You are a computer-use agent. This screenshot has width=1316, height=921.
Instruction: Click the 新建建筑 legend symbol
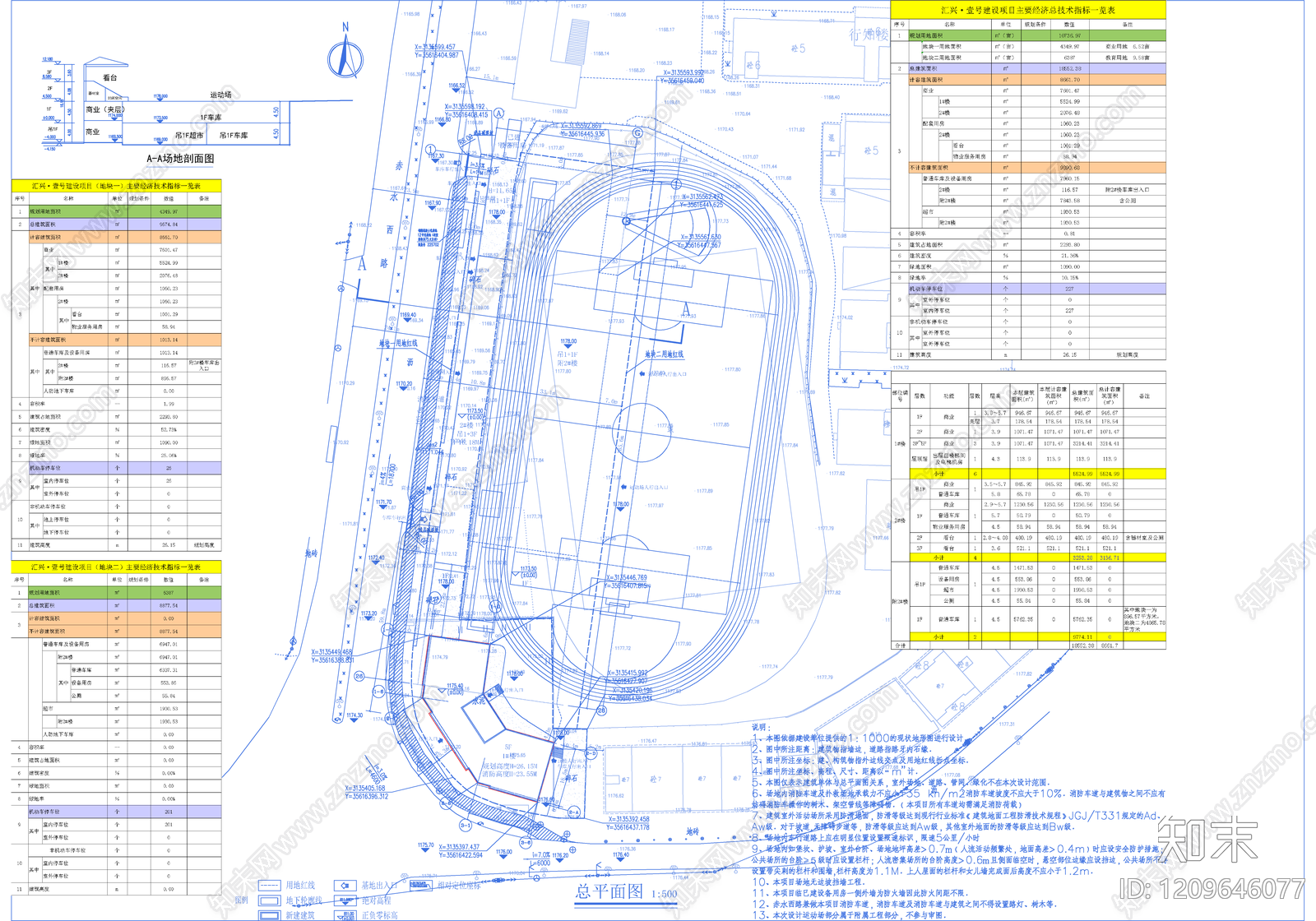tap(270, 914)
